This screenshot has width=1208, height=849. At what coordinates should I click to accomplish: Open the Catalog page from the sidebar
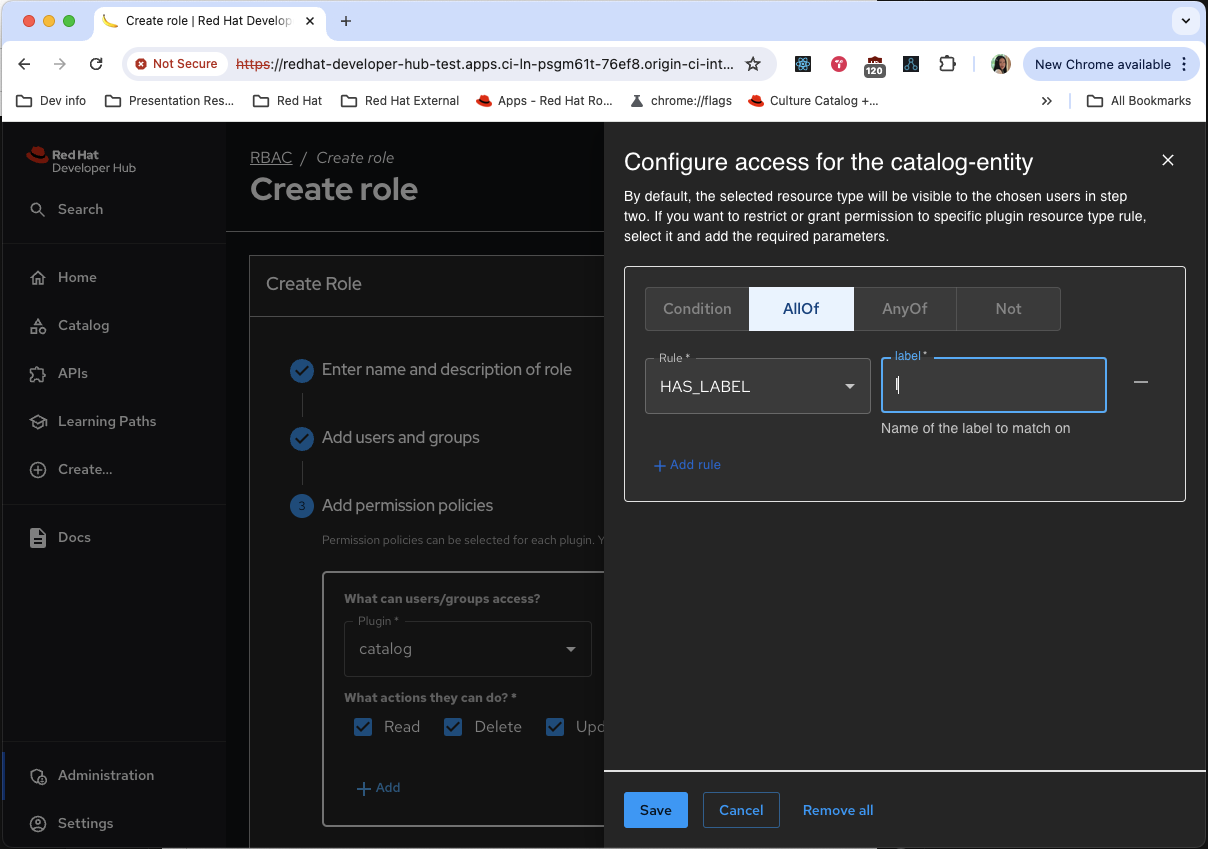83,325
